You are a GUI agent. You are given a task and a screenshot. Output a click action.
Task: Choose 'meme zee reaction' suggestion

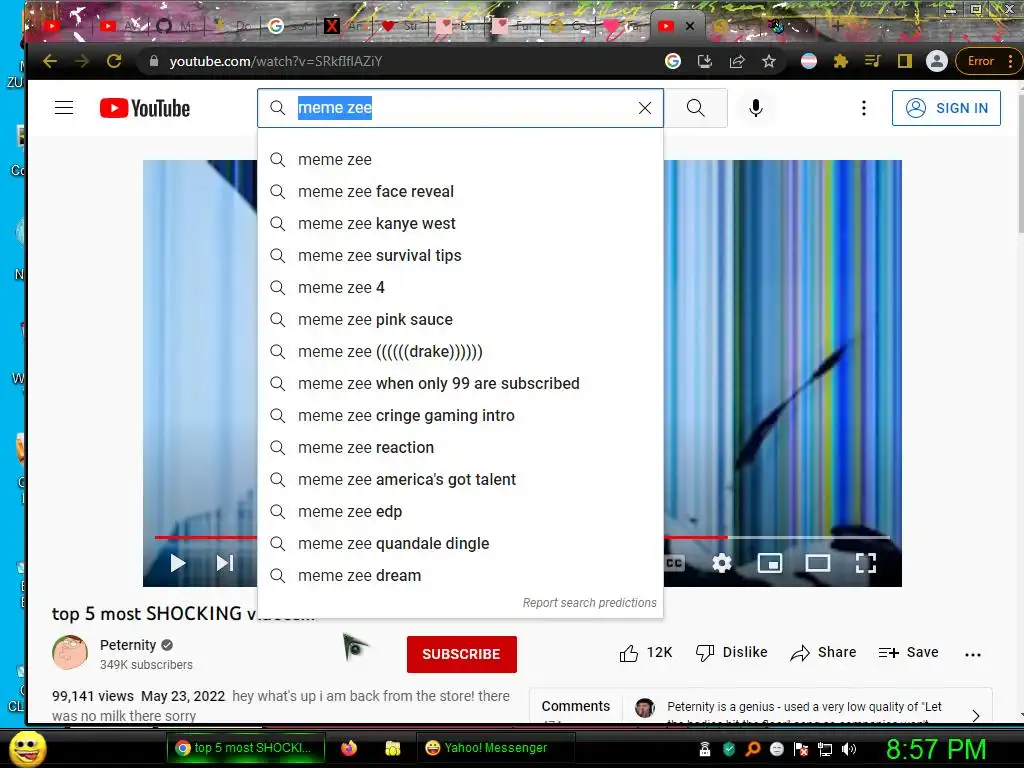[460, 447]
